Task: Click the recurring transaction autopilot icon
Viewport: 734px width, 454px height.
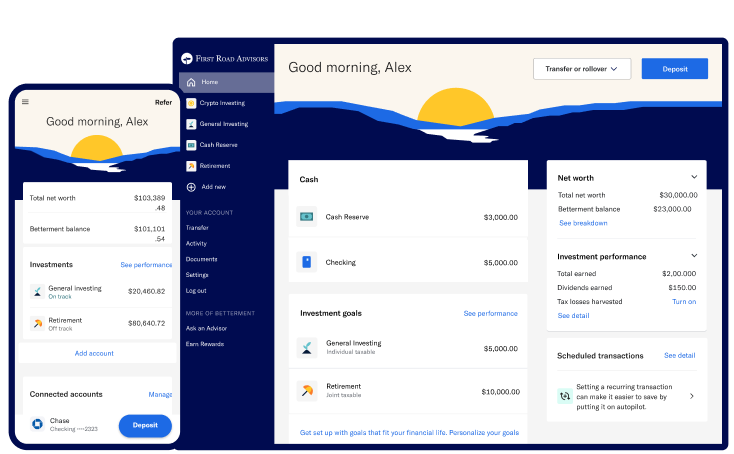Action: click(x=565, y=396)
